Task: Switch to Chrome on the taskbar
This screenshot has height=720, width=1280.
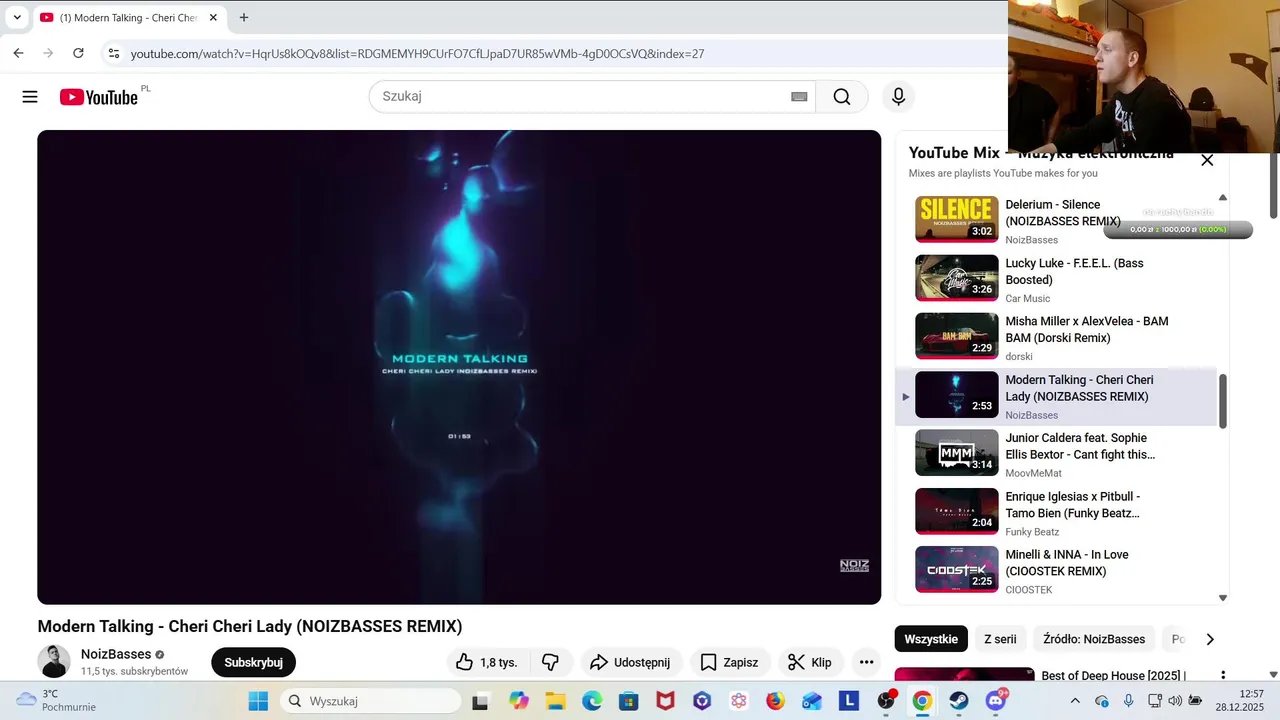Action: (x=922, y=701)
